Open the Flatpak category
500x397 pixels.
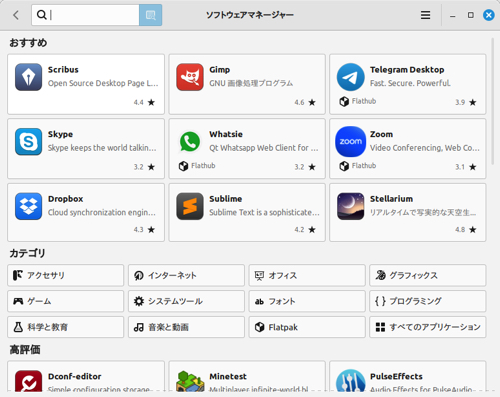click(307, 327)
